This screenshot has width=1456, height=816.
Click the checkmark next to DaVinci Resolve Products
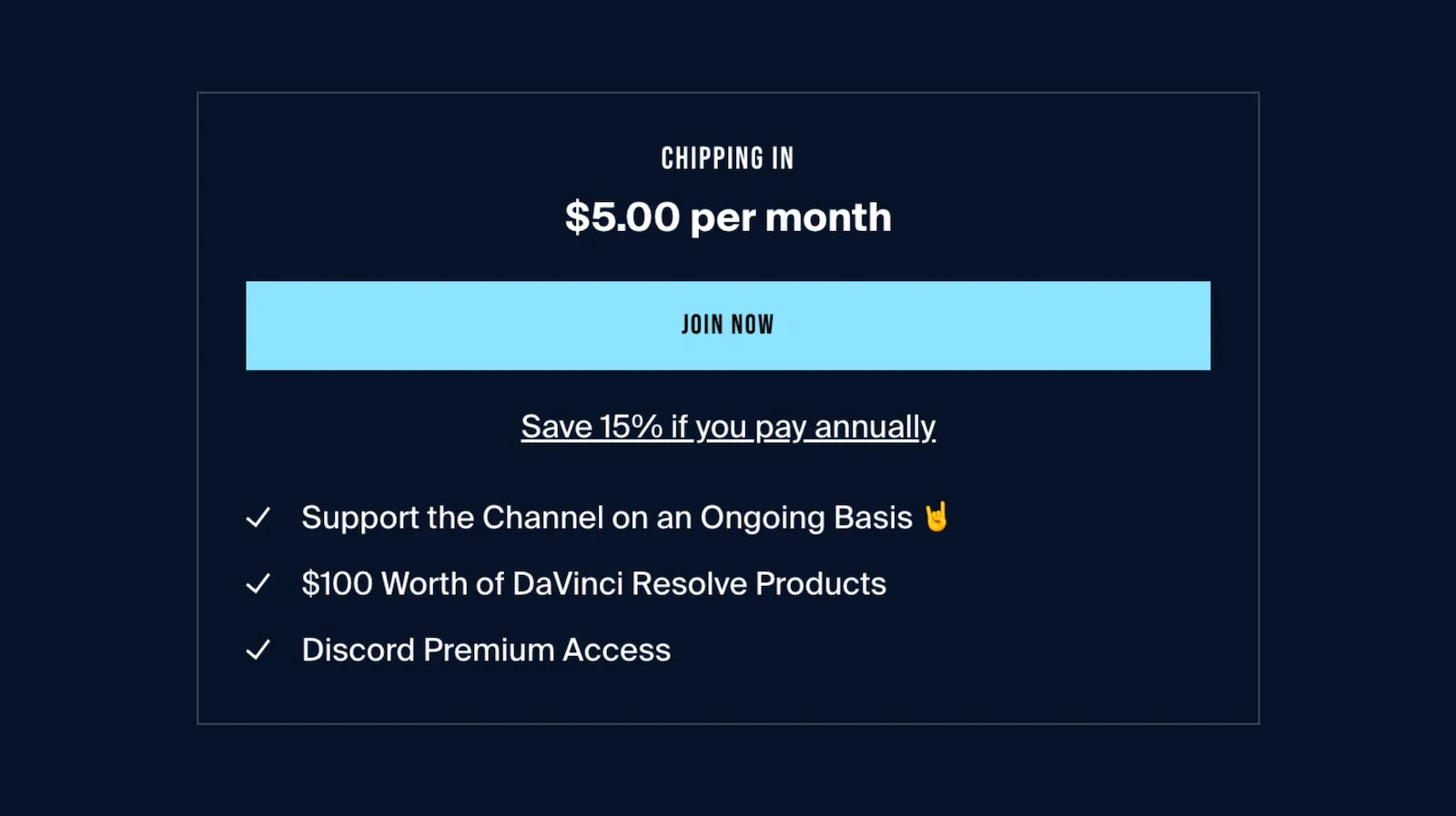point(258,583)
